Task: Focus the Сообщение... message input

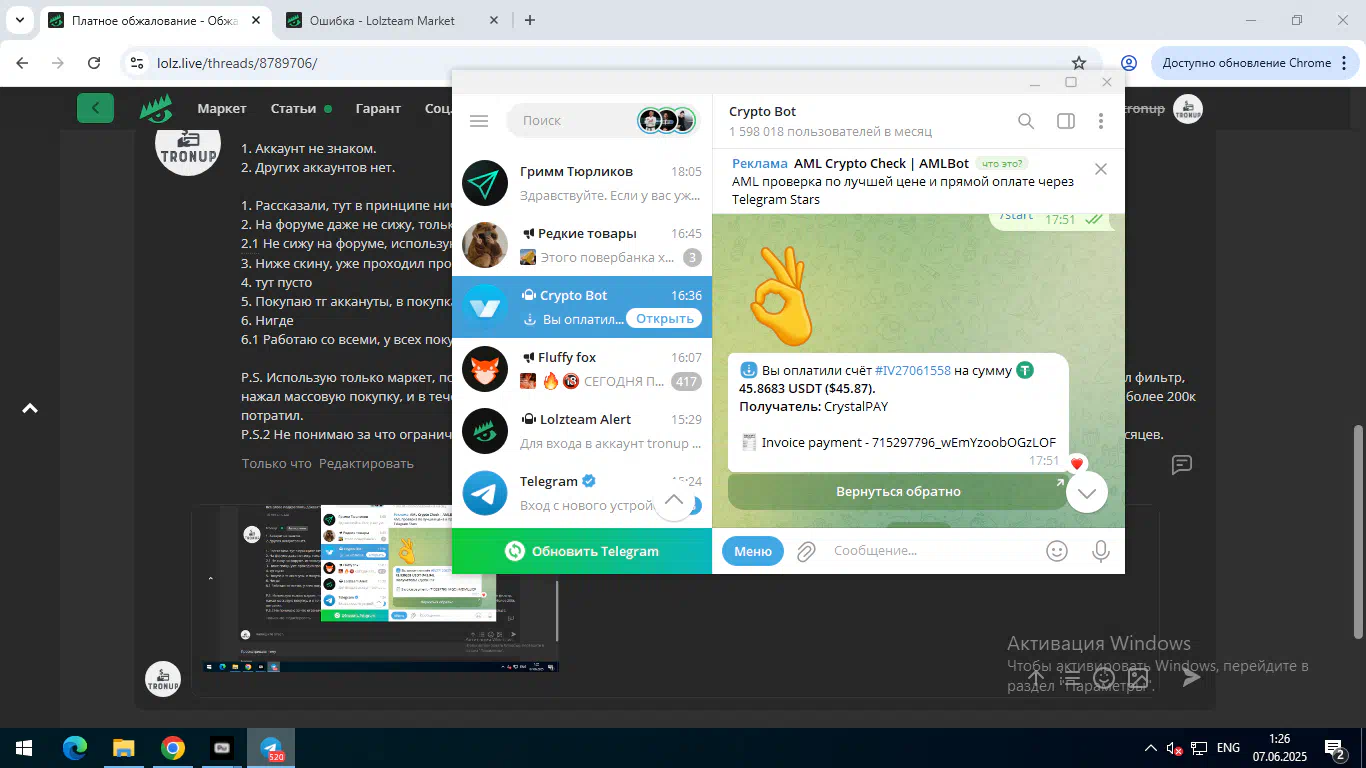Action: (x=931, y=551)
